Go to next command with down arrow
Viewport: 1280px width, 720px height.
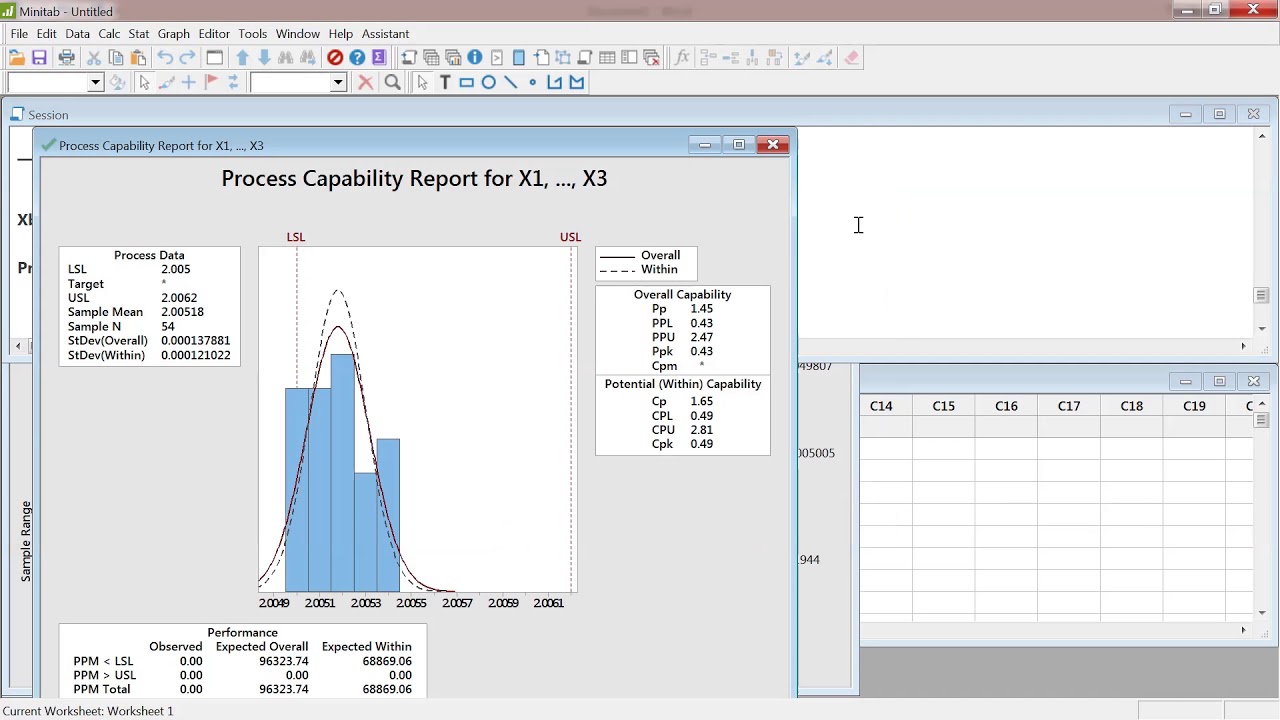pos(264,58)
